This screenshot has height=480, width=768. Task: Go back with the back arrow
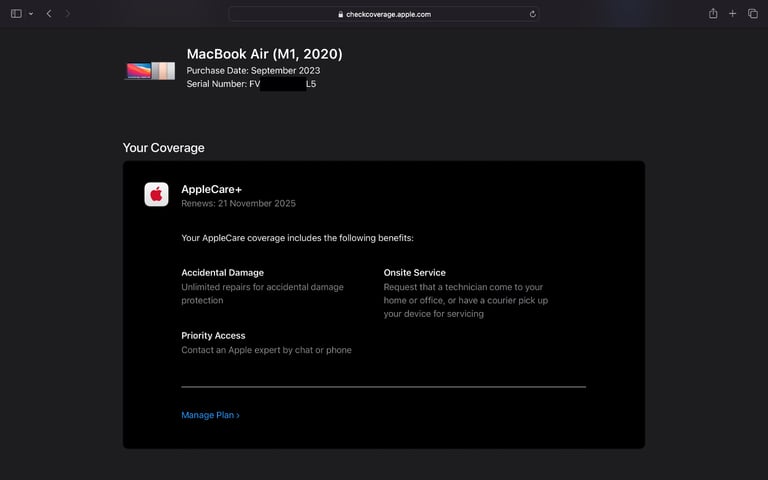click(49, 14)
